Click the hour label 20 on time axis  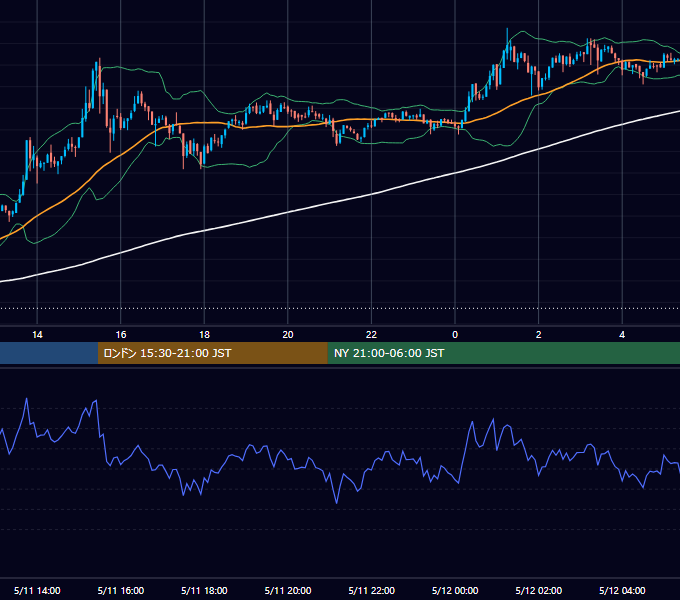point(288,335)
